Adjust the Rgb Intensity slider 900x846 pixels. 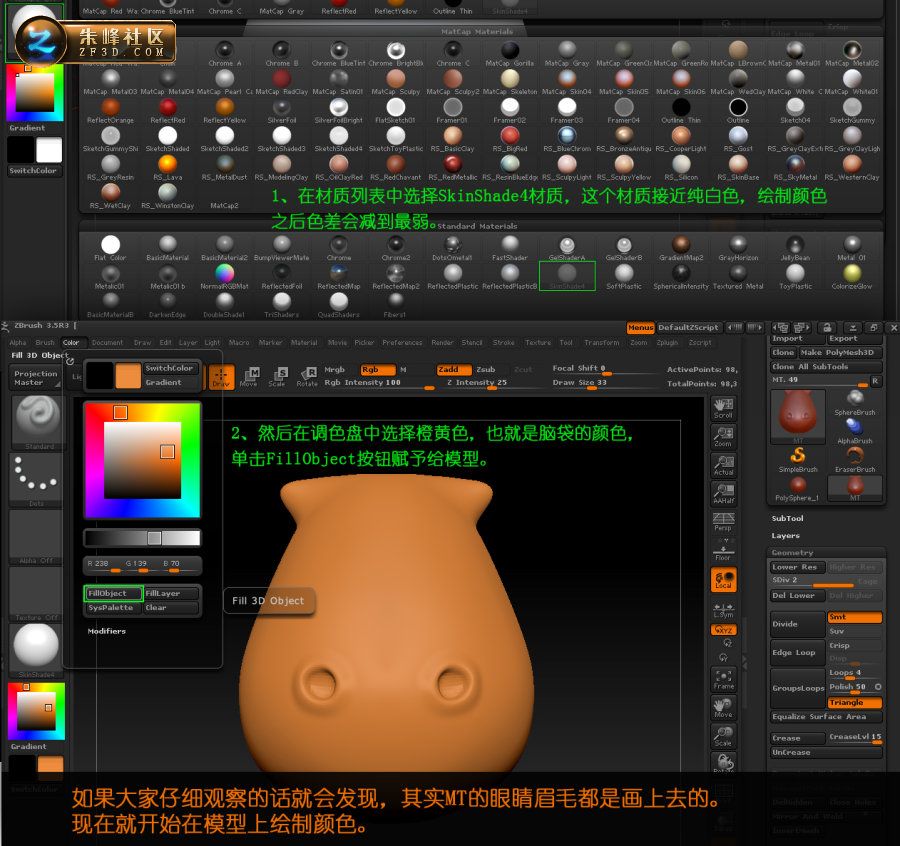coord(379,384)
